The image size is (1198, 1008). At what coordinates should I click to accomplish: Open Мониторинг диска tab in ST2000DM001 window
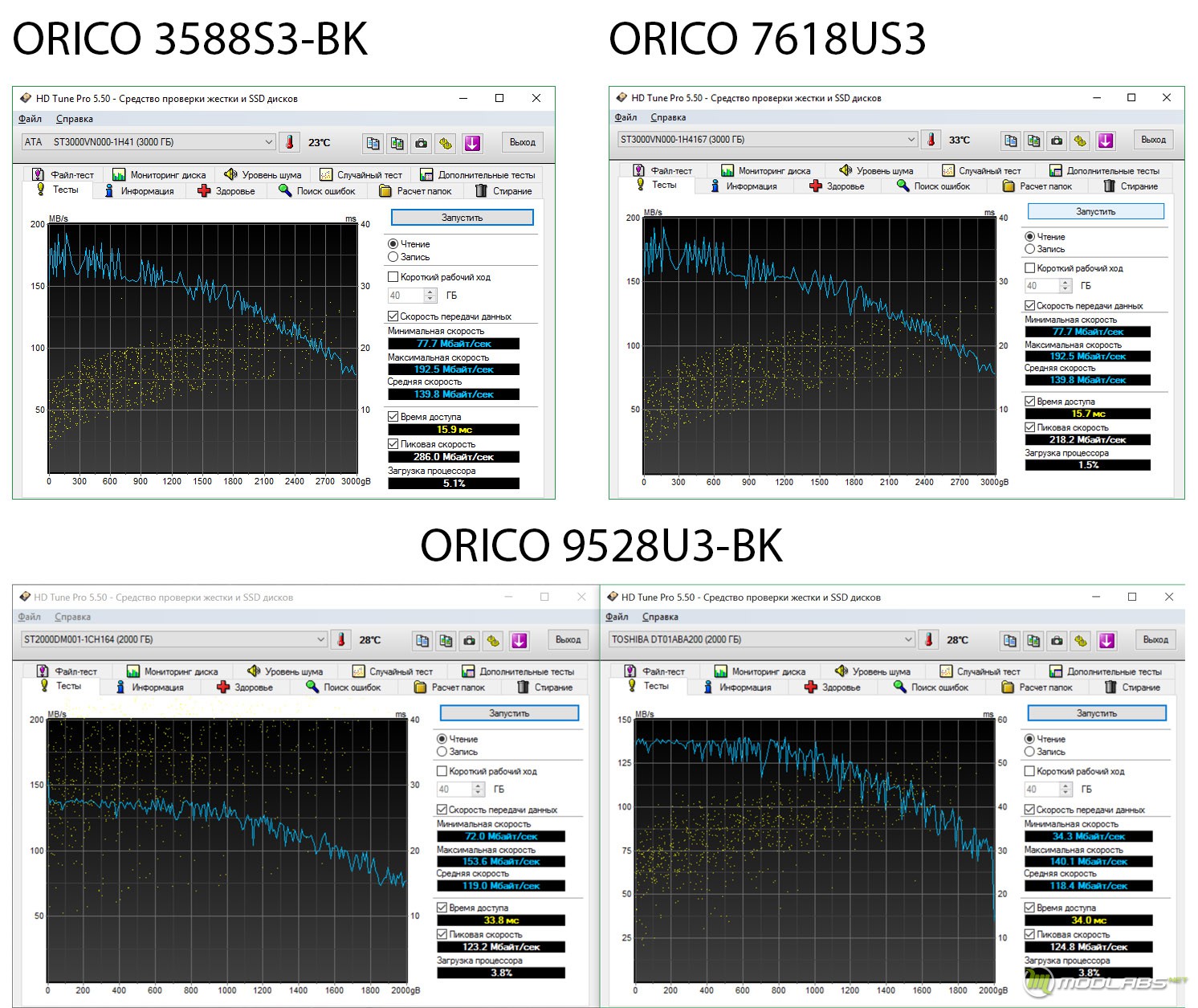(x=173, y=671)
